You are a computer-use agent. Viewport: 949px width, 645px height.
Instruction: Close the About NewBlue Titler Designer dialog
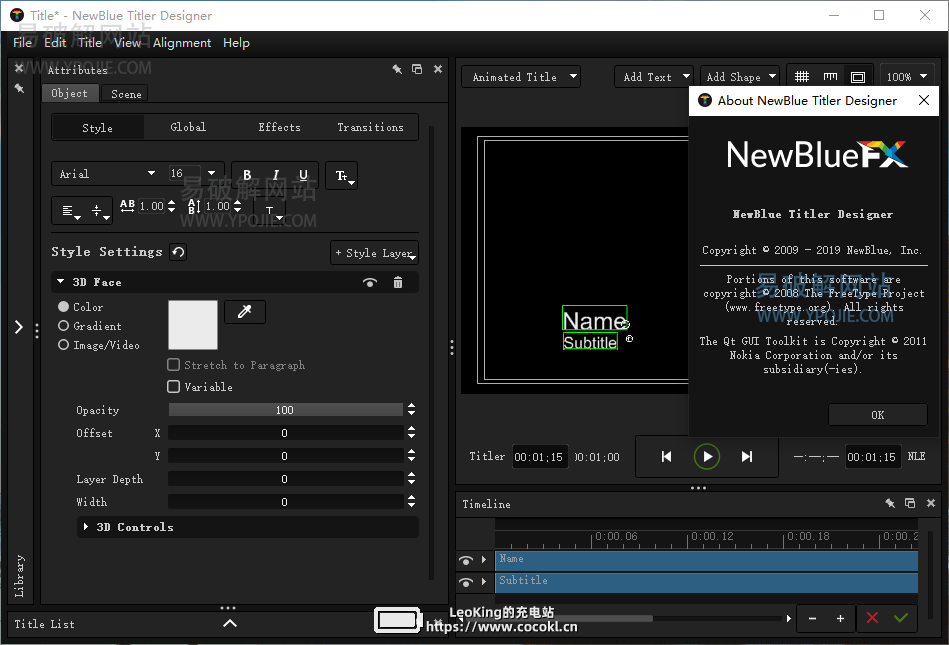pyautogui.click(x=924, y=100)
